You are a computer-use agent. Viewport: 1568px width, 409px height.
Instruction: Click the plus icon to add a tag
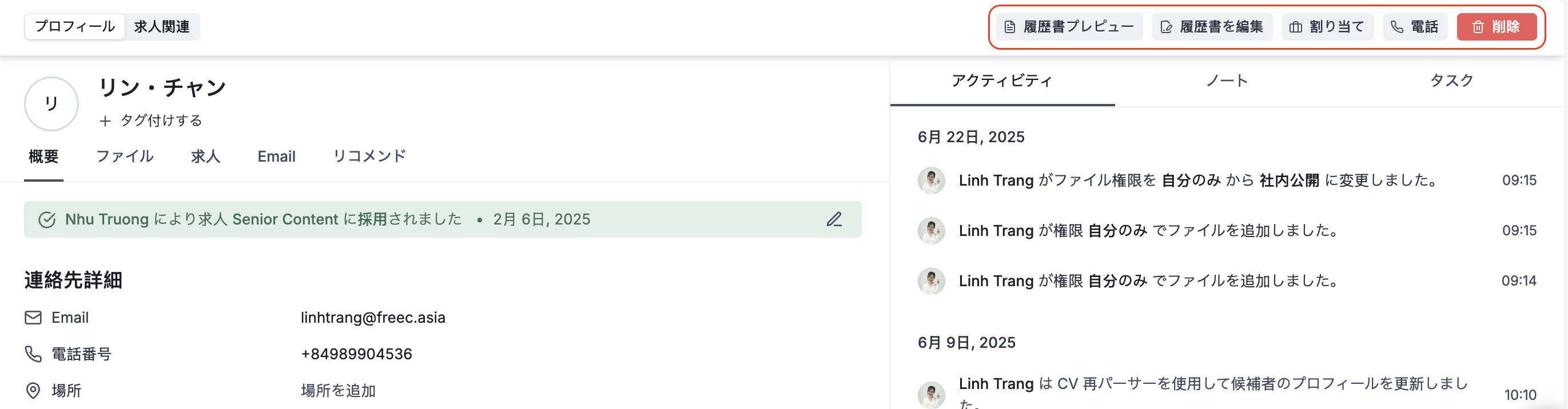[105, 121]
